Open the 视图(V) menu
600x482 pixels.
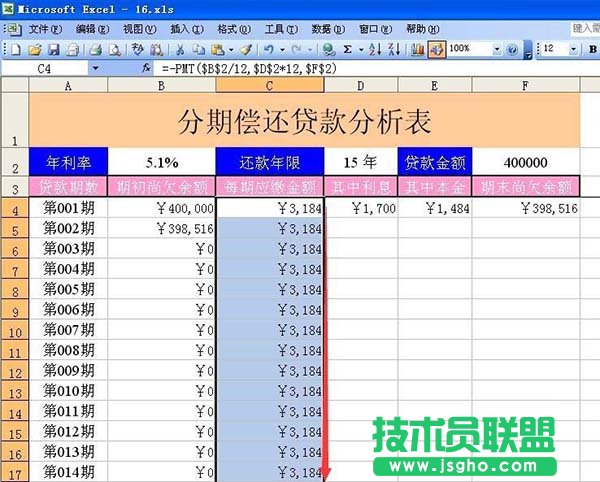pyautogui.click(x=139, y=29)
